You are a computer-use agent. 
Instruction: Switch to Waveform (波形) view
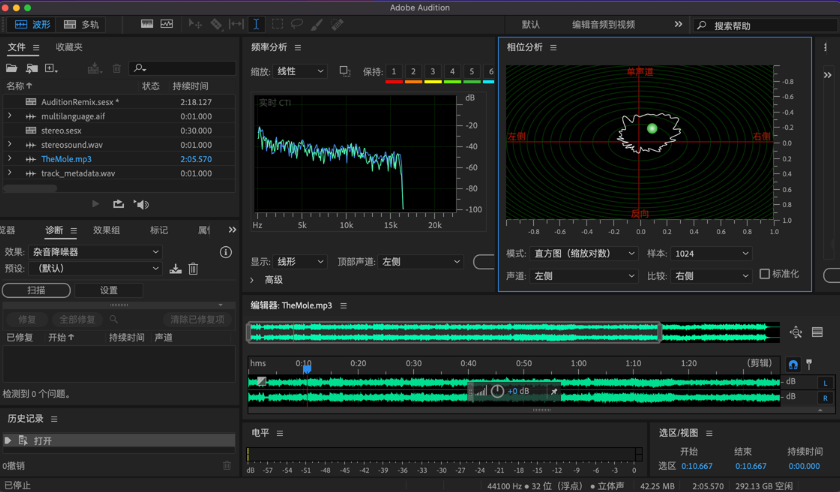32,25
